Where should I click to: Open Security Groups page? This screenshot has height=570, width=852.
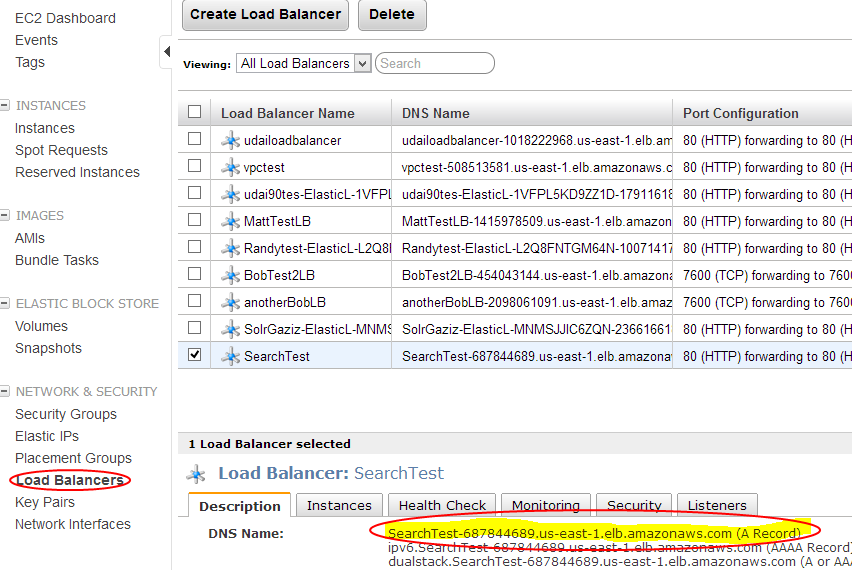pos(66,414)
